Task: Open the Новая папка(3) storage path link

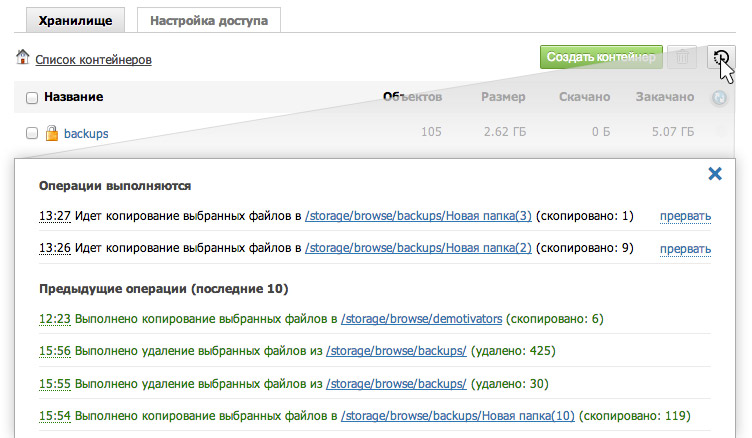Action: click(418, 216)
